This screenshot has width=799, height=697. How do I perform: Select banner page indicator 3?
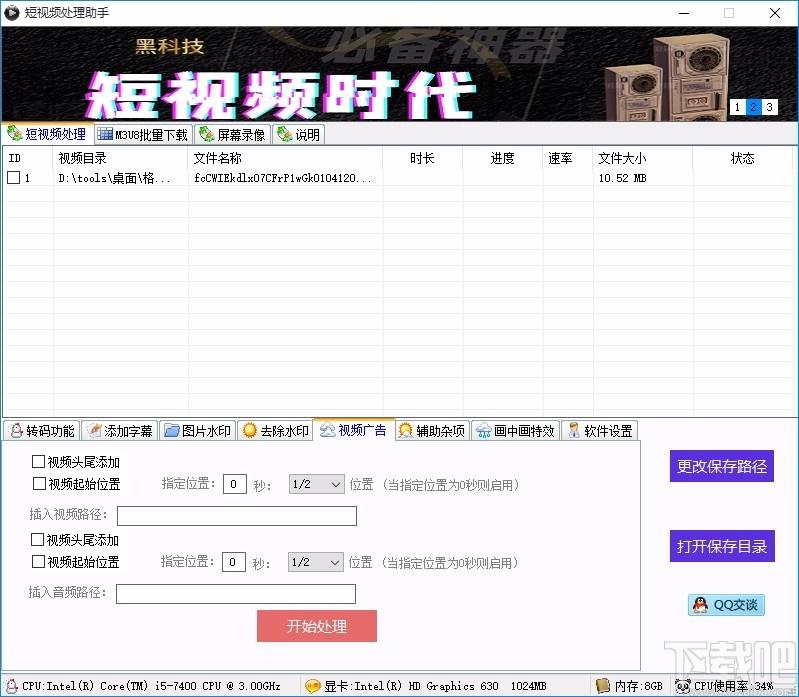pyautogui.click(x=769, y=108)
